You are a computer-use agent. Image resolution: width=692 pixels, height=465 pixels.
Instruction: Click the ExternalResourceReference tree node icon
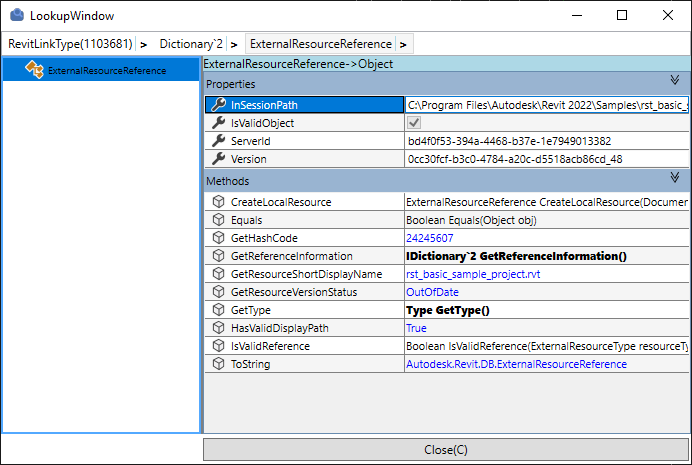tap(34, 70)
